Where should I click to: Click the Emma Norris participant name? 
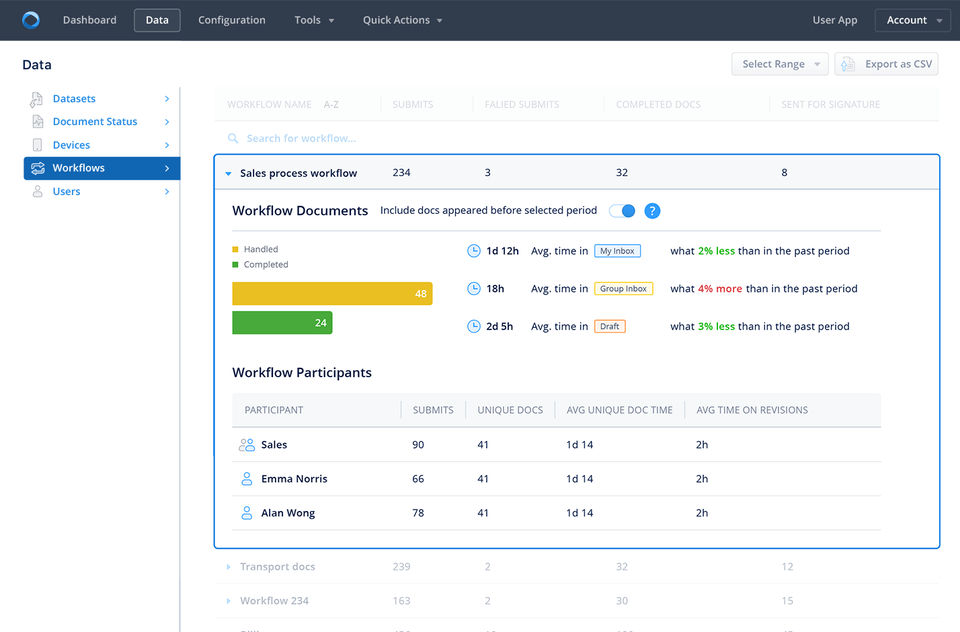click(x=294, y=479)
